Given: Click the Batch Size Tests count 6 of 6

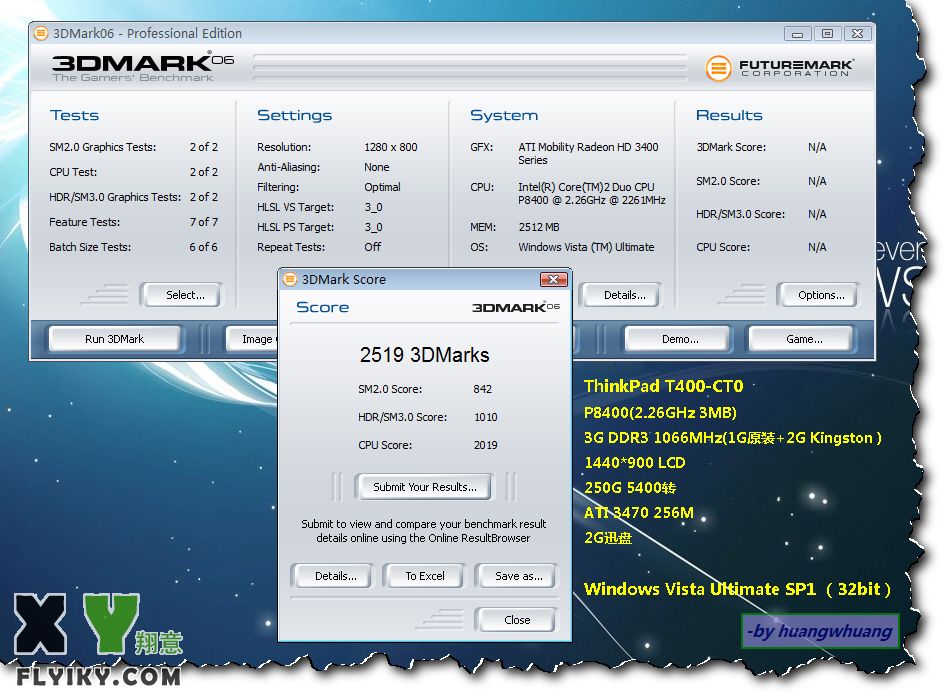Looking at the screenshot, I should 203,247.
